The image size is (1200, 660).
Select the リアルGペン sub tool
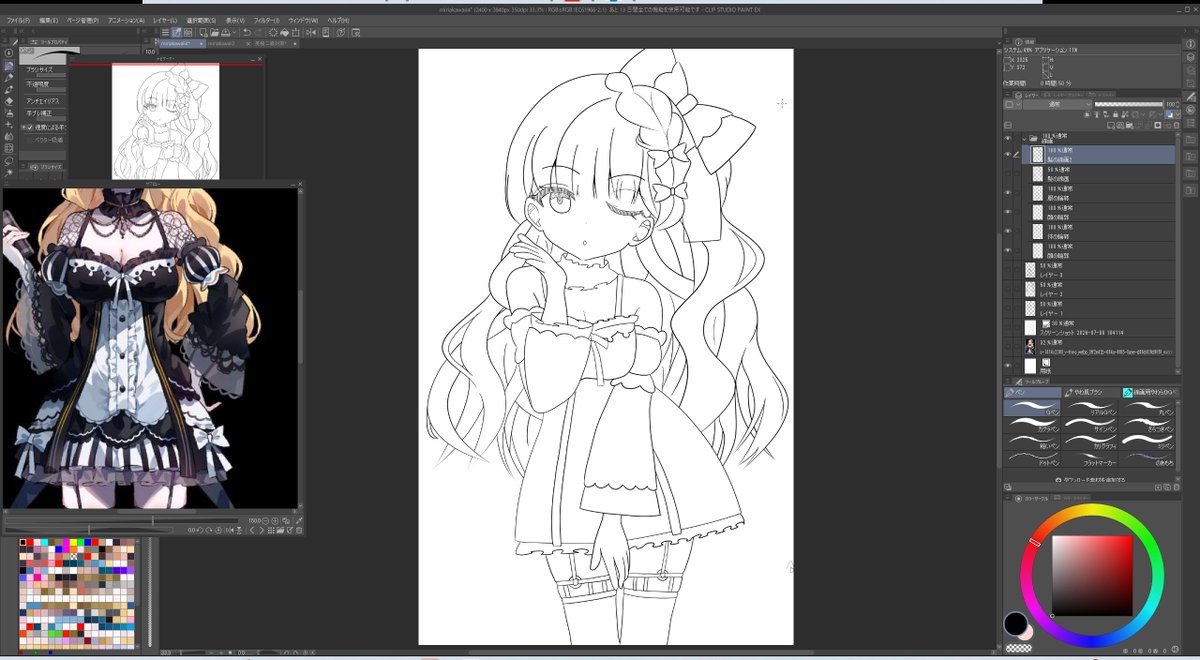click(x=1090, y=406)
